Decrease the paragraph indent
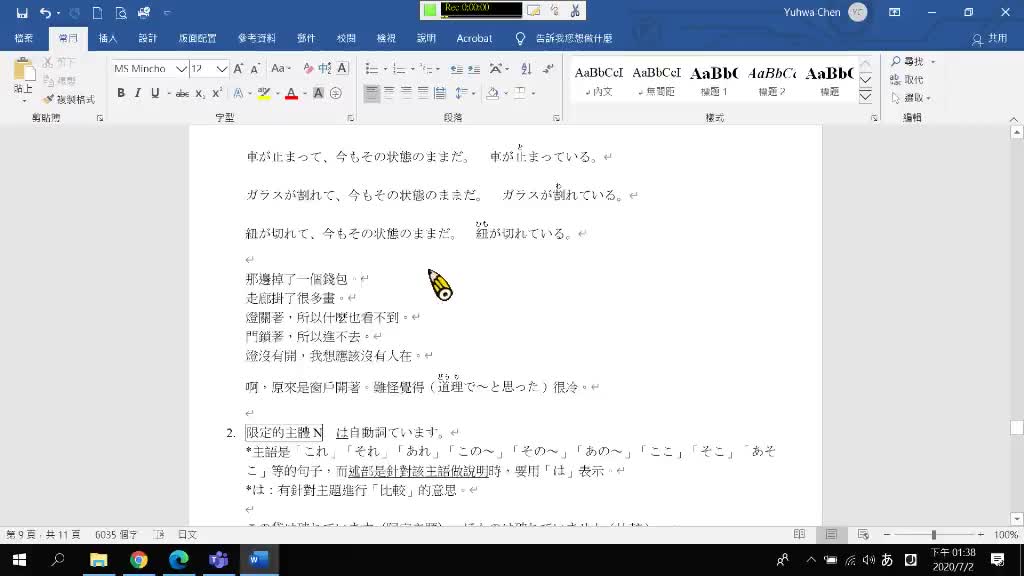 pyautogui.click(x=456, y=69)
